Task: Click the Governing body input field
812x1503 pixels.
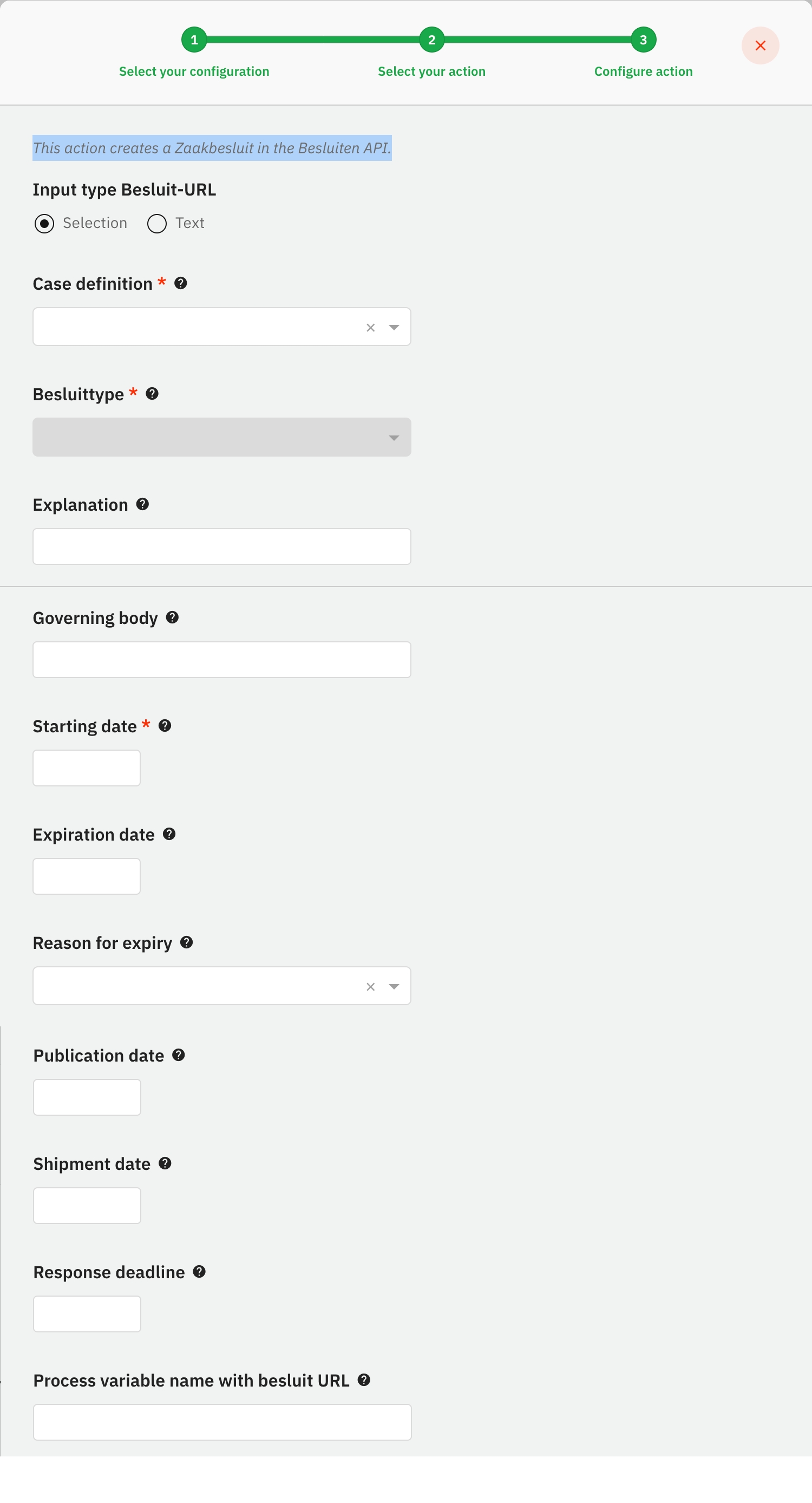Action: click(x=221, y=660)
